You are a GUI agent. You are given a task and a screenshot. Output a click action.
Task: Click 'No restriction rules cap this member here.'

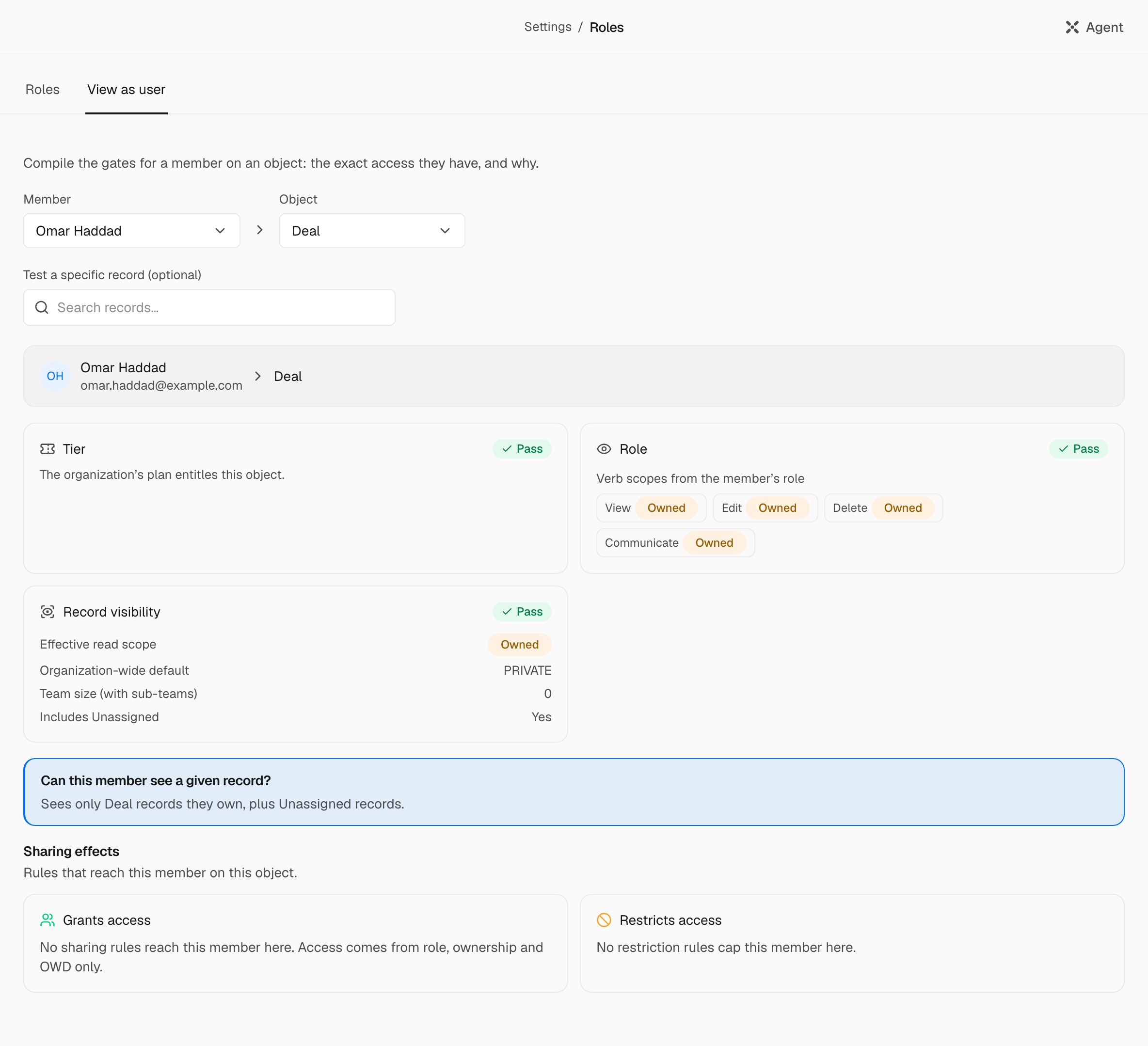point(726,948)
